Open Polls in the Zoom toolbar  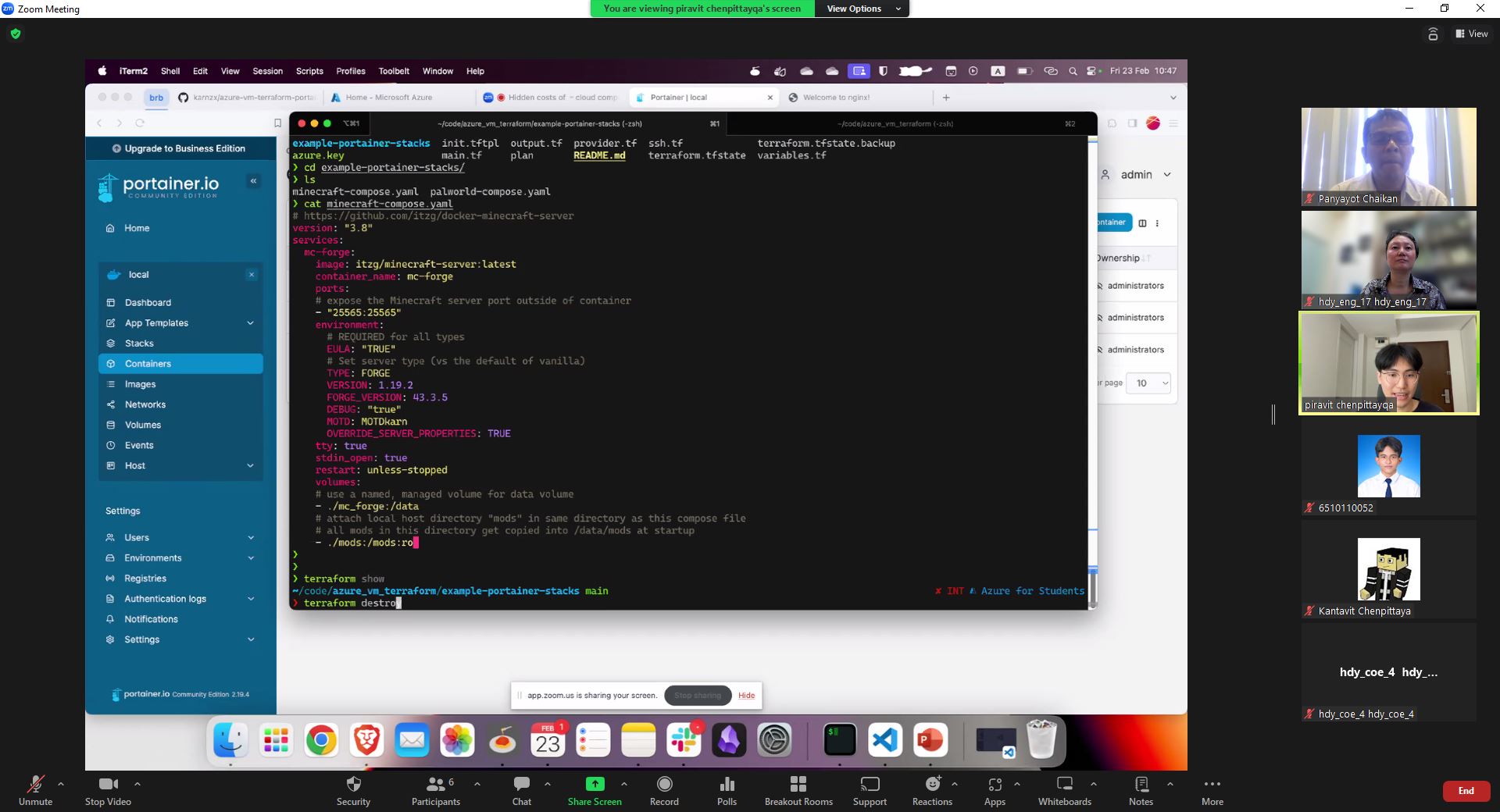point(727,785)
